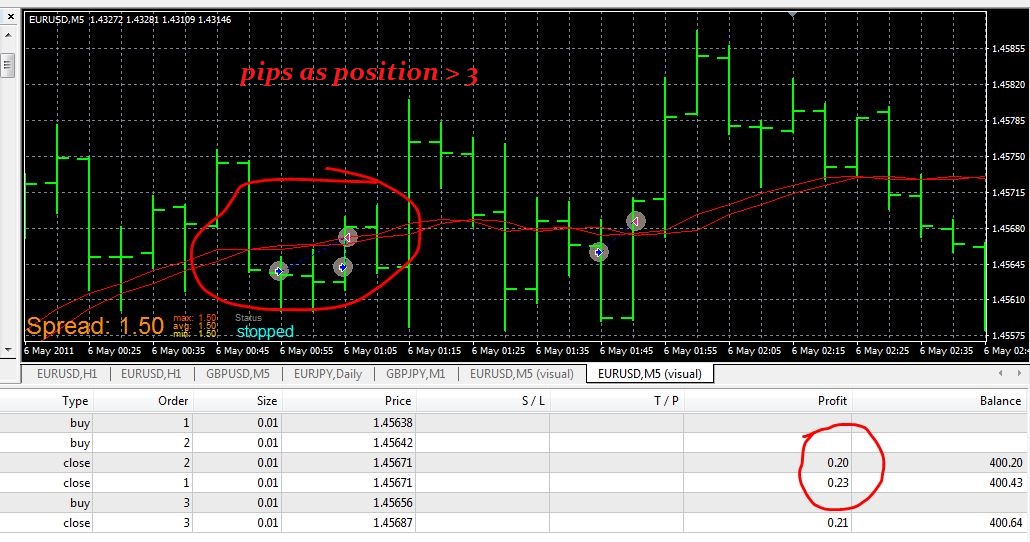1030x542 pixels.
Task: Click the '6 May 02:05' time axis label
Action: [755, 351]
